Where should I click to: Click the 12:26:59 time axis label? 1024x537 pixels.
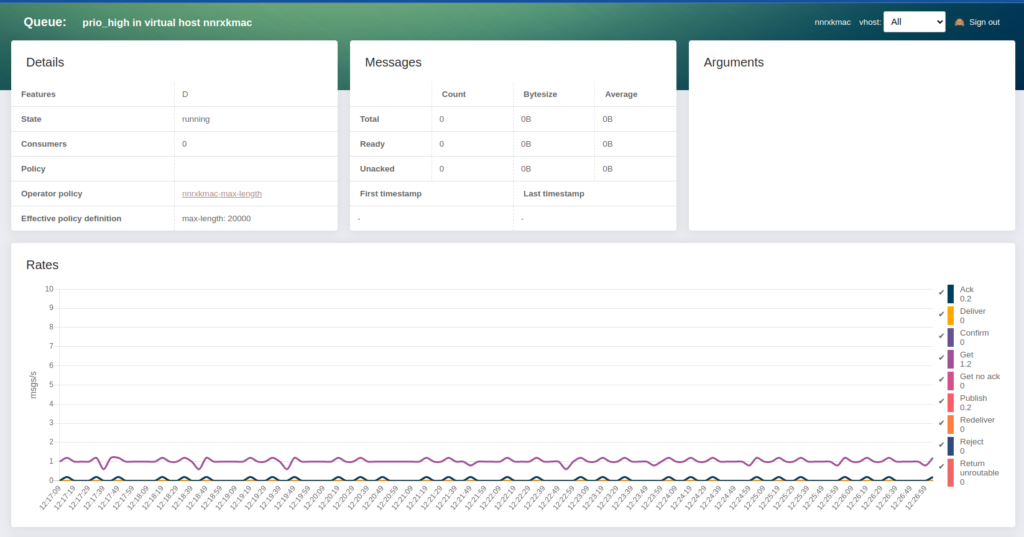[917, 498]
